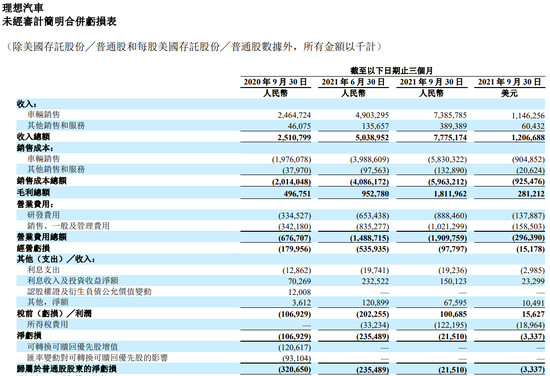Viewport: 550px width, 376px height.
Task: Click the value 7,385,785
Action: pyautogui.click(x=450, y=115)
